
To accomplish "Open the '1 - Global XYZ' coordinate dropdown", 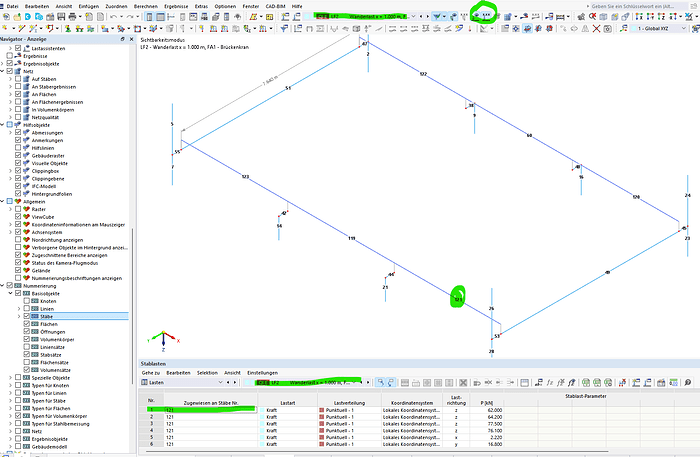I will (658, 29).
